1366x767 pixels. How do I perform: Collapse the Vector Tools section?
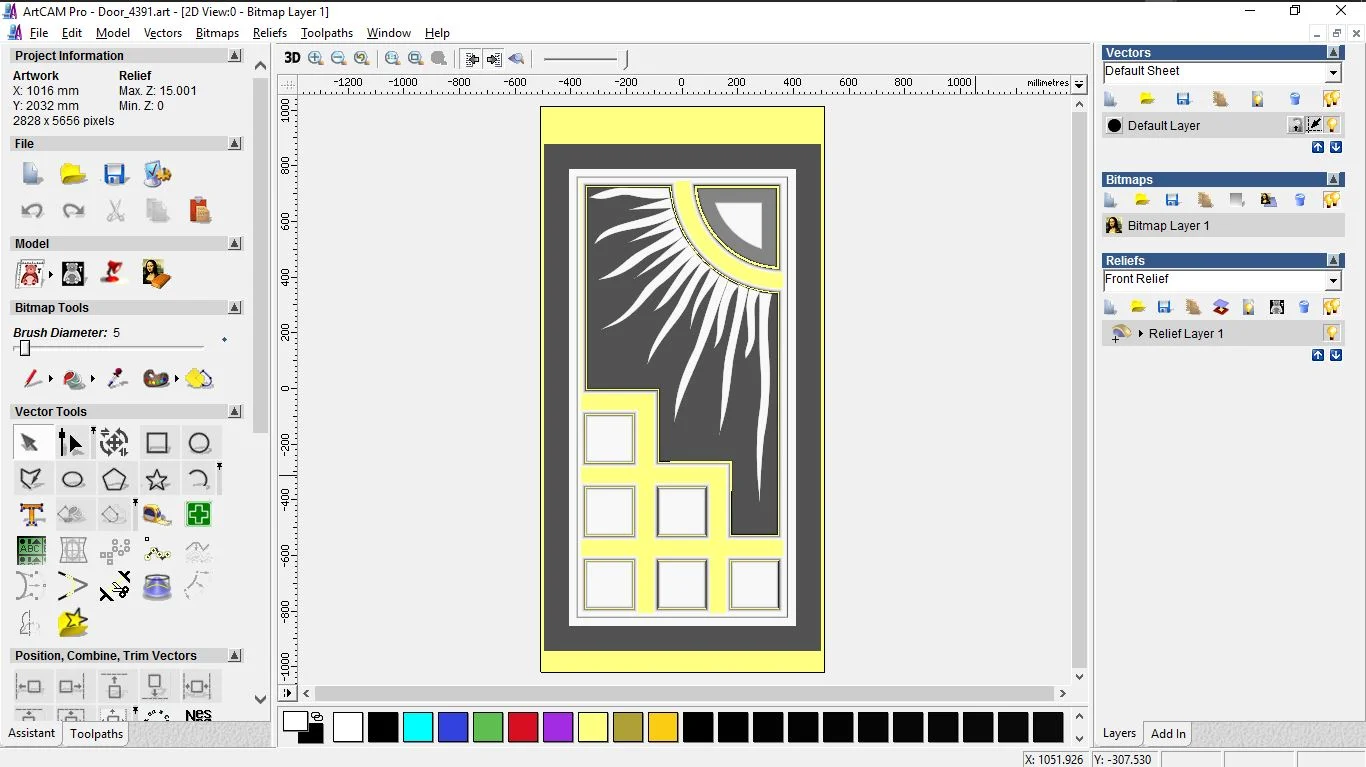235,412
